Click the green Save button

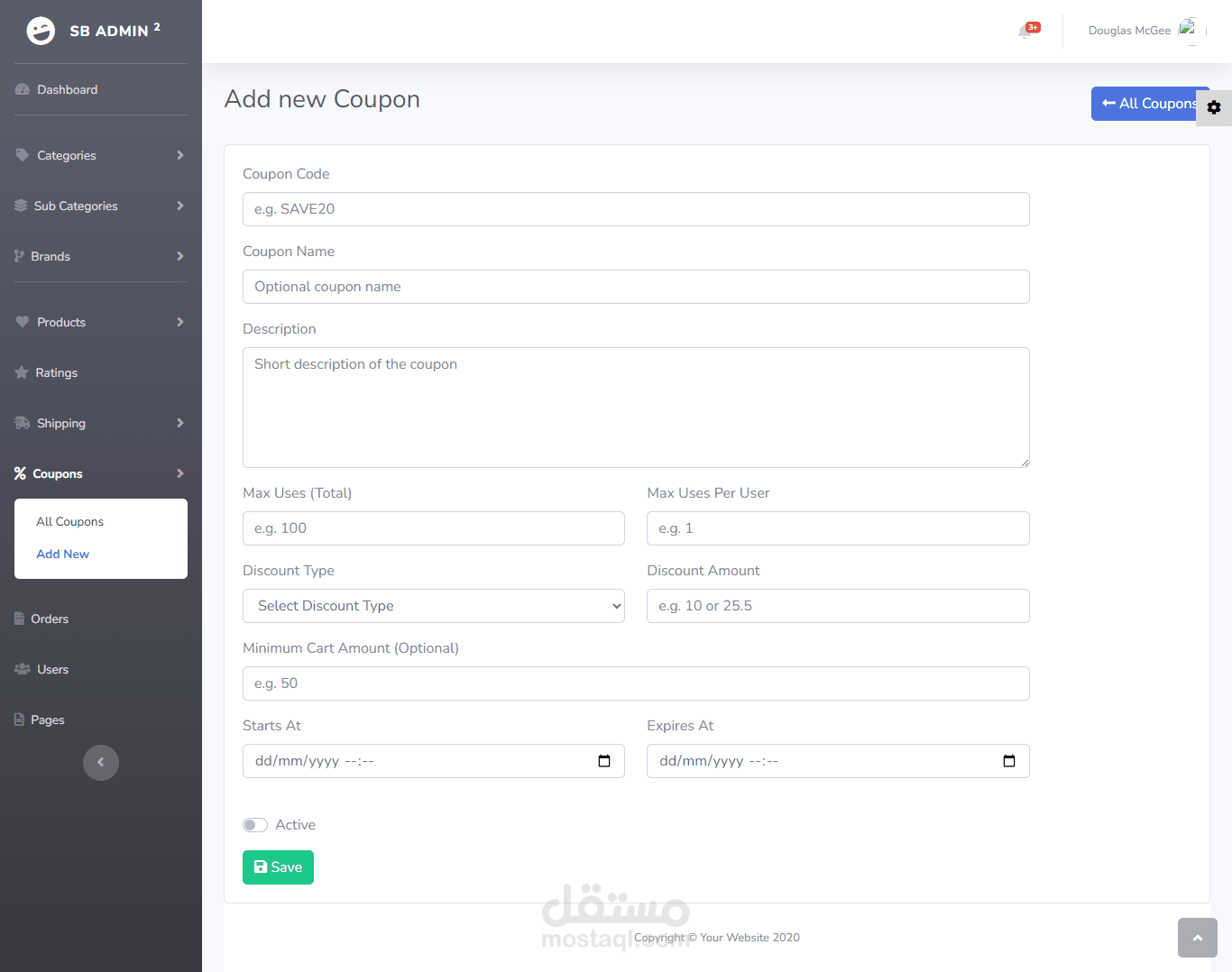coord(278,867)
